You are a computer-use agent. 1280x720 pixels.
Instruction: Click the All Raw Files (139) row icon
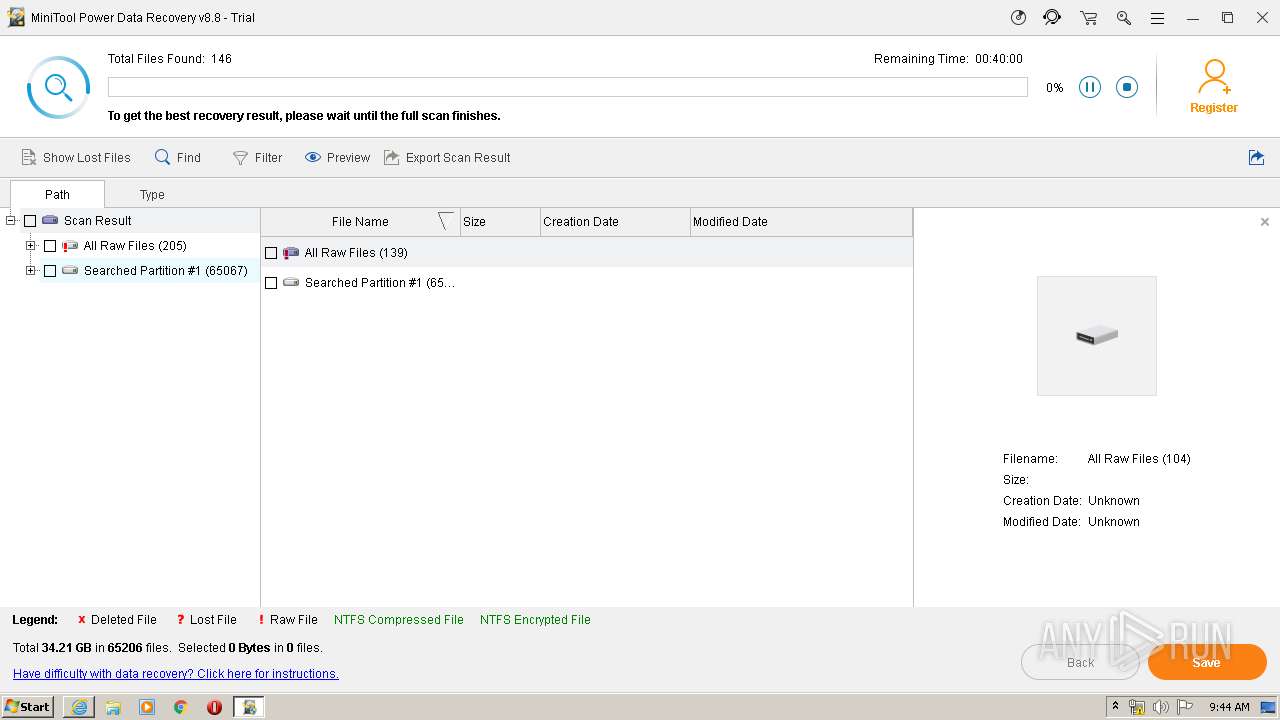[x=291, y=253]
